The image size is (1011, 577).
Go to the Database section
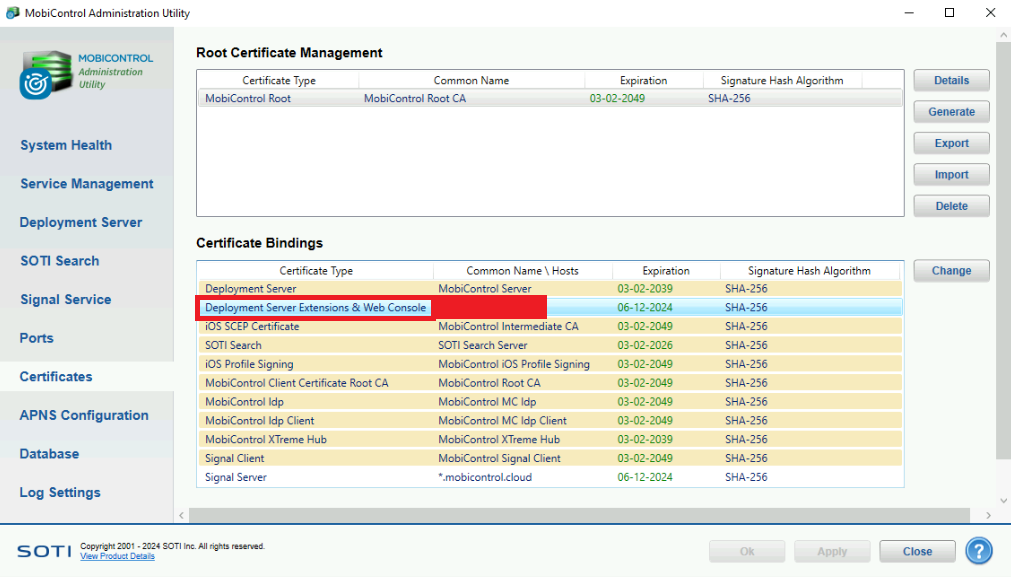tap(49, 454)
